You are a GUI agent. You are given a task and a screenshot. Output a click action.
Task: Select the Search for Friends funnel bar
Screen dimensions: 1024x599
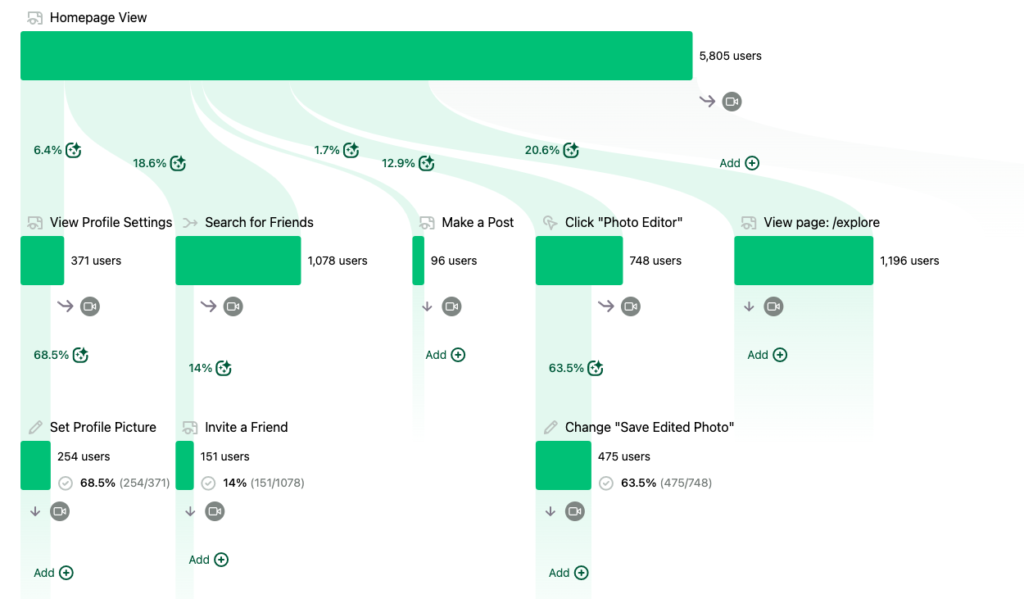point(238,260)
